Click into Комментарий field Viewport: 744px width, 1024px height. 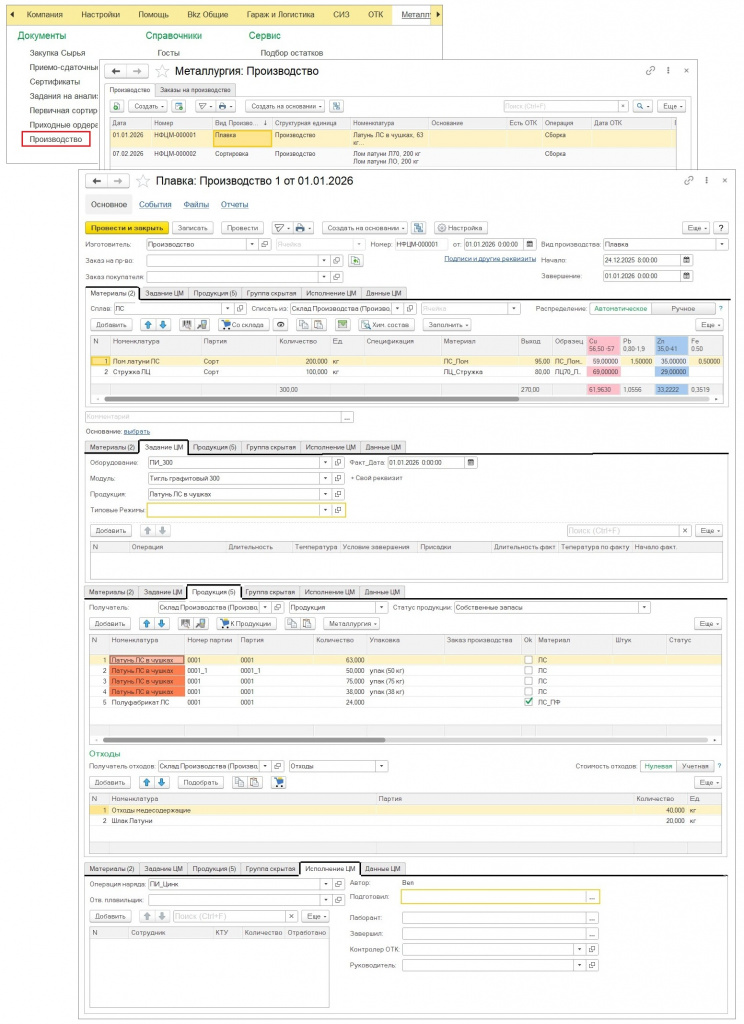click(214, 417)
